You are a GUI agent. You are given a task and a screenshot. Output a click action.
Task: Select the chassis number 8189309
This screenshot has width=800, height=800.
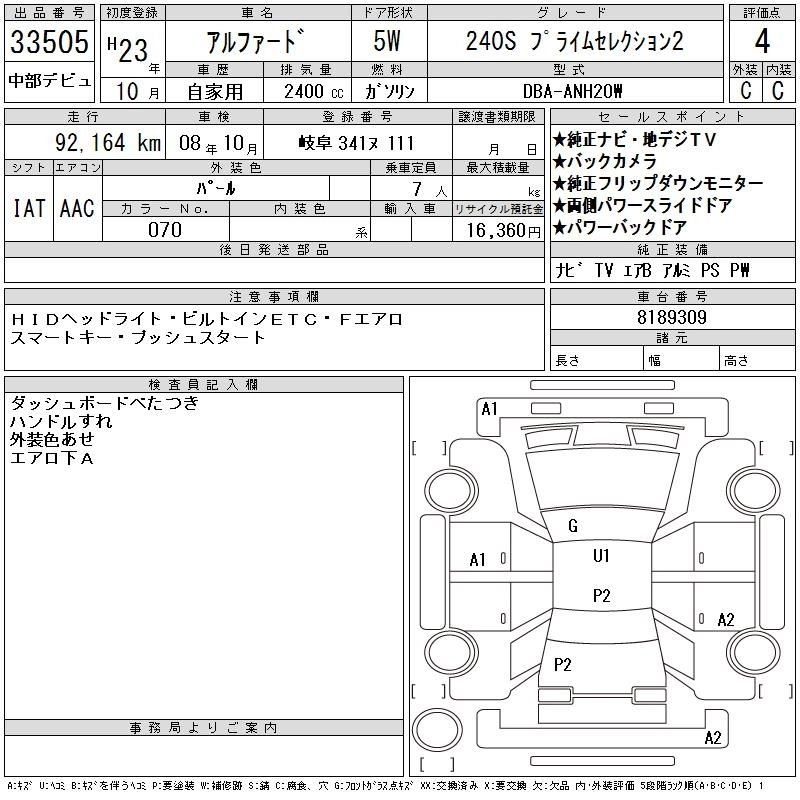click(x=673, y=317)
